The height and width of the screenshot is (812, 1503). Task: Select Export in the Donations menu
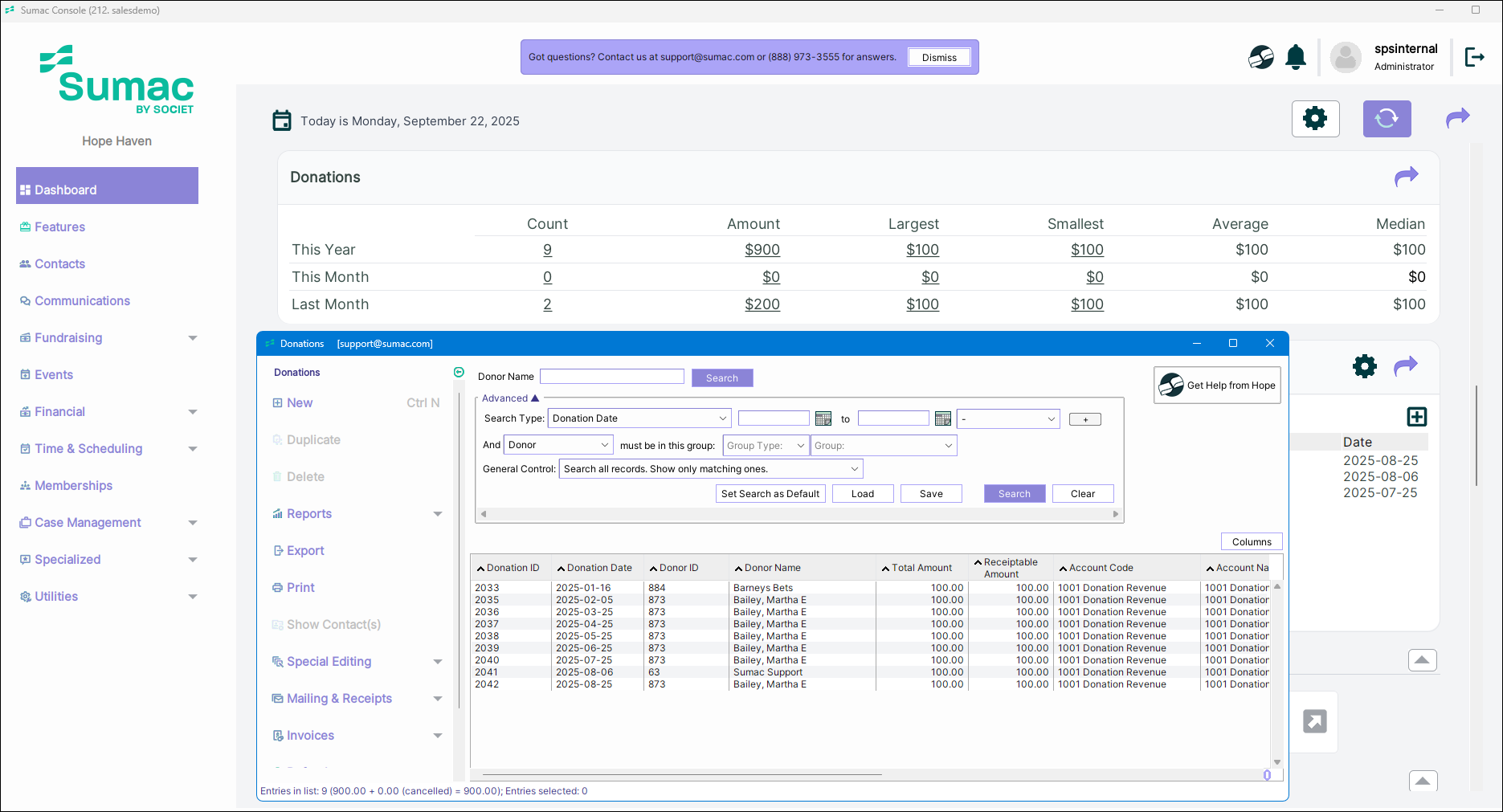(x=305, y=551)
